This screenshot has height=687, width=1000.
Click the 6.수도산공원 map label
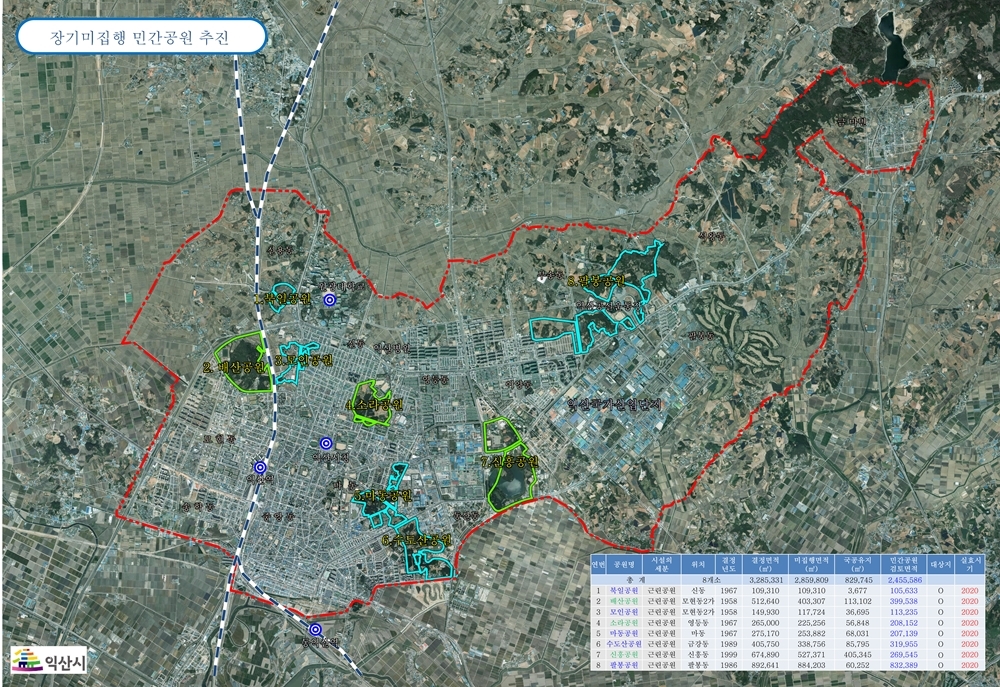(x=417, y=540)
